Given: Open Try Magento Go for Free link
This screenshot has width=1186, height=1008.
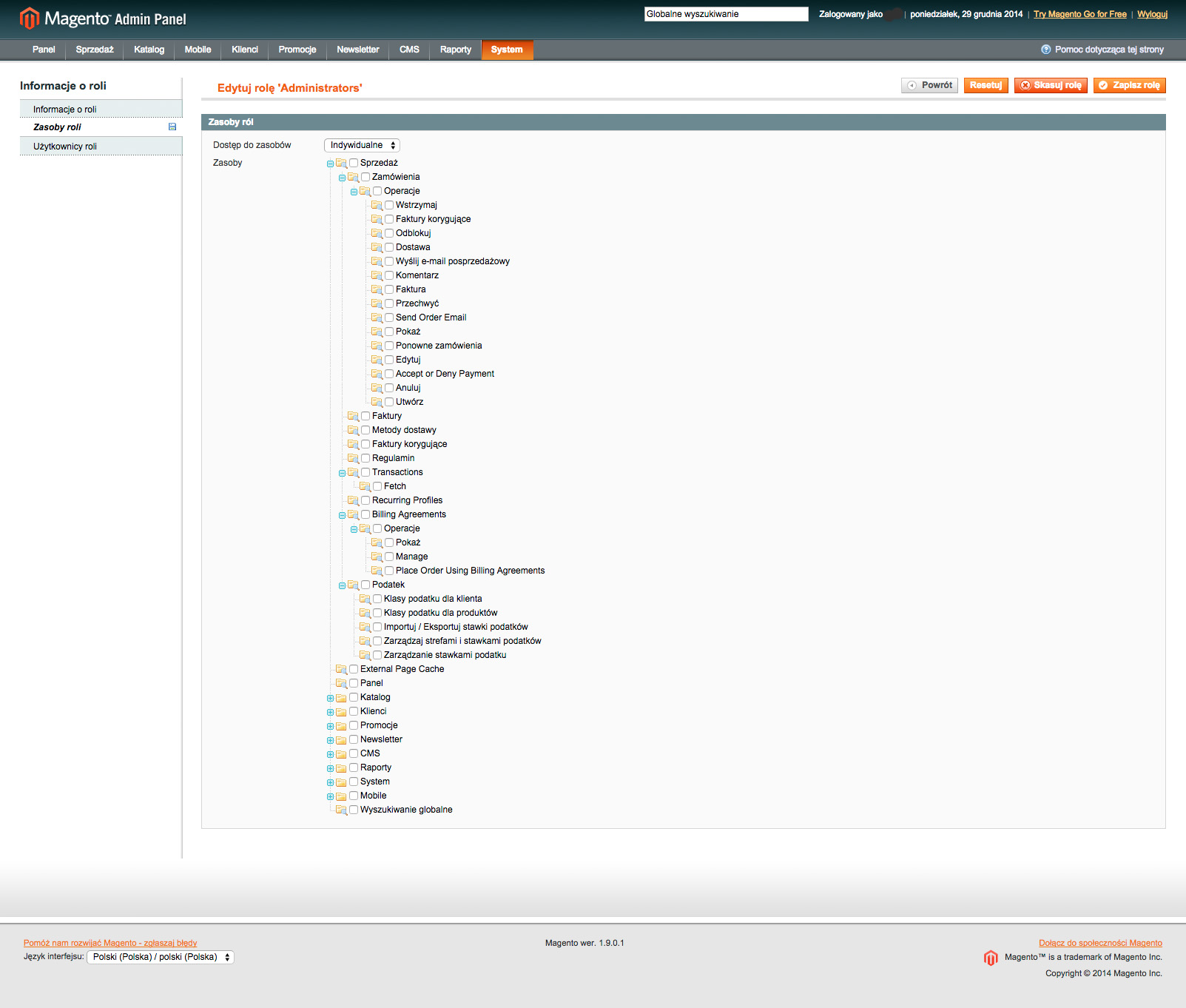Looking at the screenshot, I should [1080, 14].
